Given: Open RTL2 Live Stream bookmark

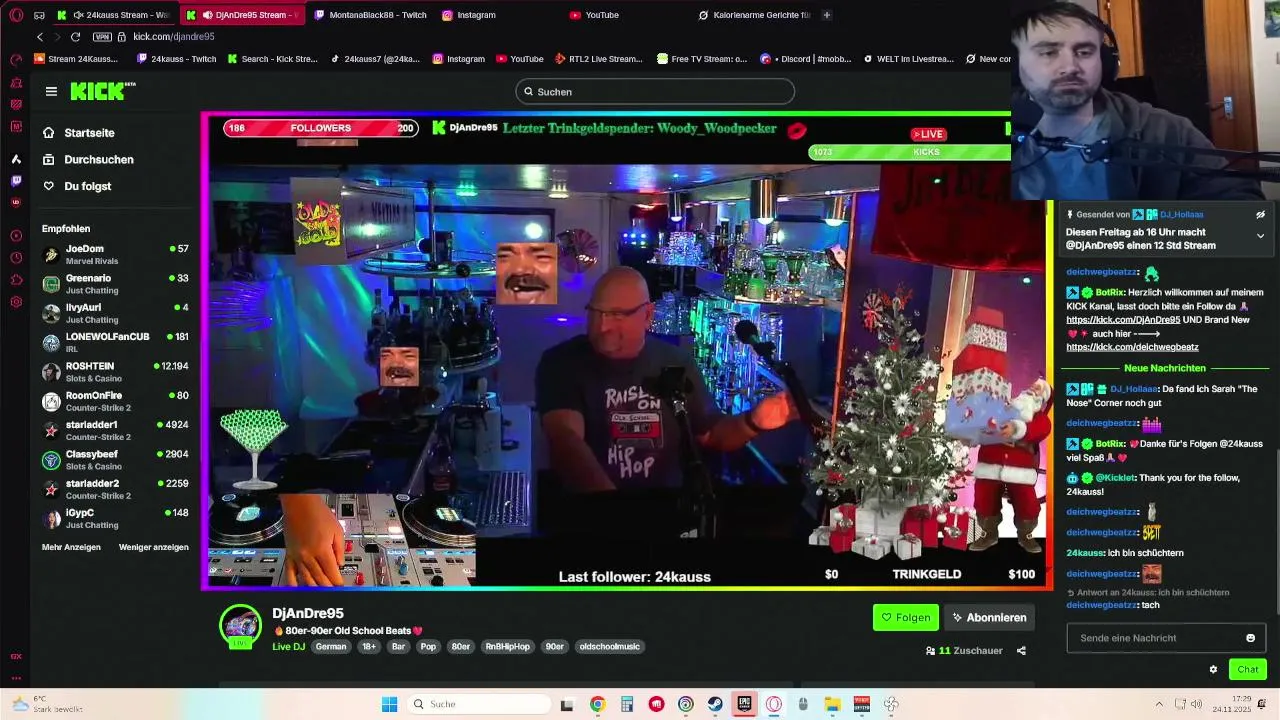Looking at the screenshot, I should pos(598,59).
